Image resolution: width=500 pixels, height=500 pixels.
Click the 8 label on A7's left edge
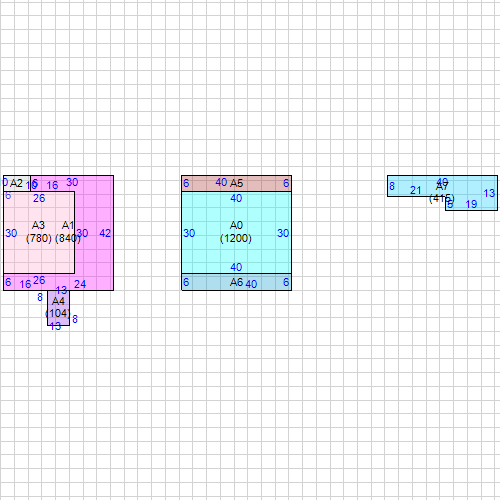click(392, 186)
